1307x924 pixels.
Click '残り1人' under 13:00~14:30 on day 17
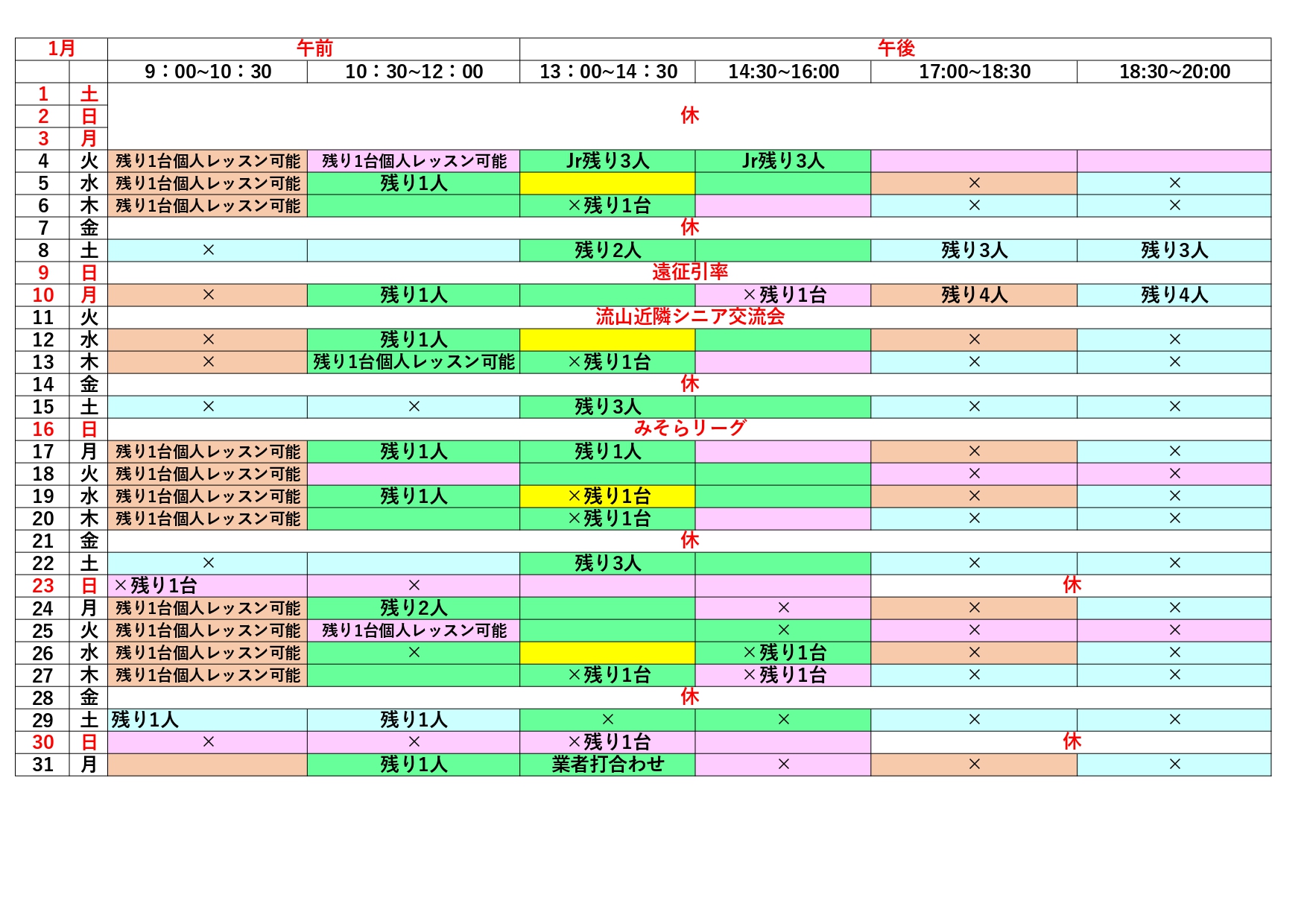pos(608,452)
